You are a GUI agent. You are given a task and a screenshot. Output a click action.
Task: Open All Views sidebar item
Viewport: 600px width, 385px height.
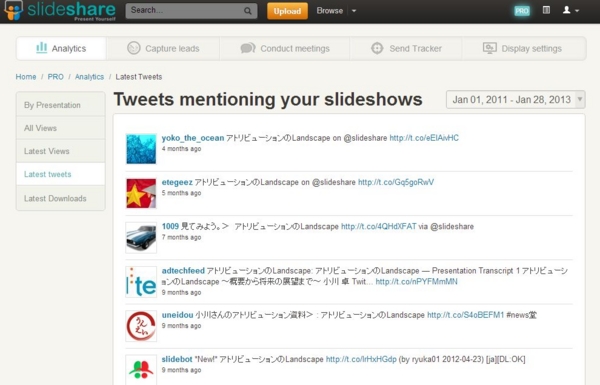tap(60, 128)
